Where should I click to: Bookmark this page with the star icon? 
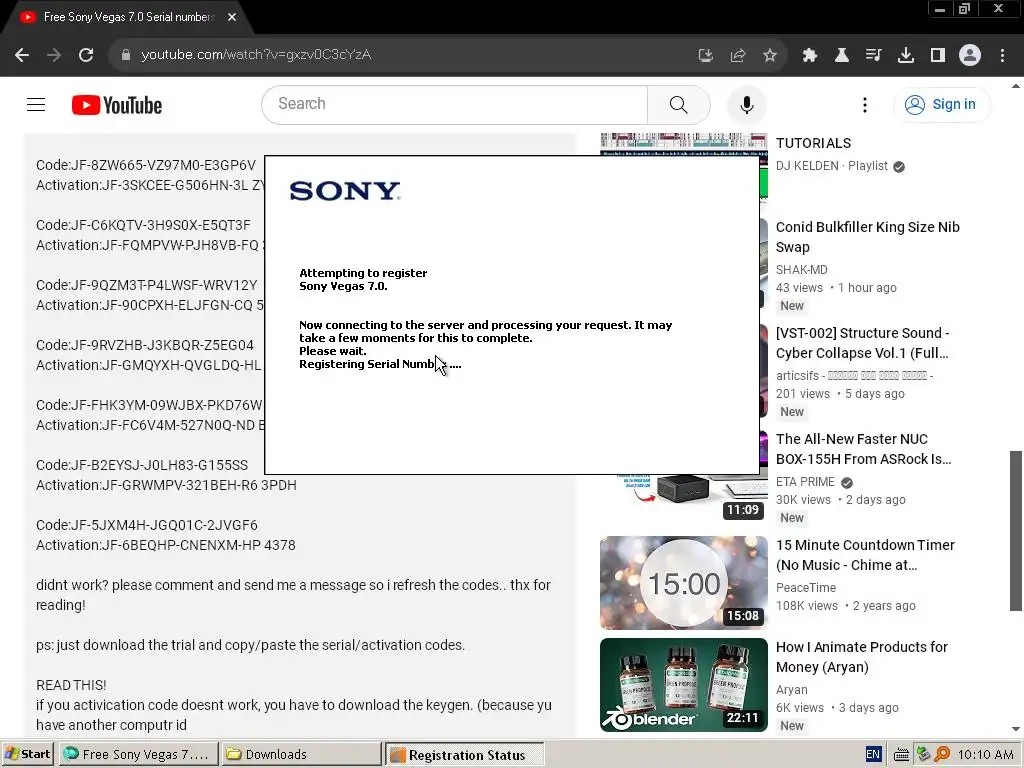(770, 56)
